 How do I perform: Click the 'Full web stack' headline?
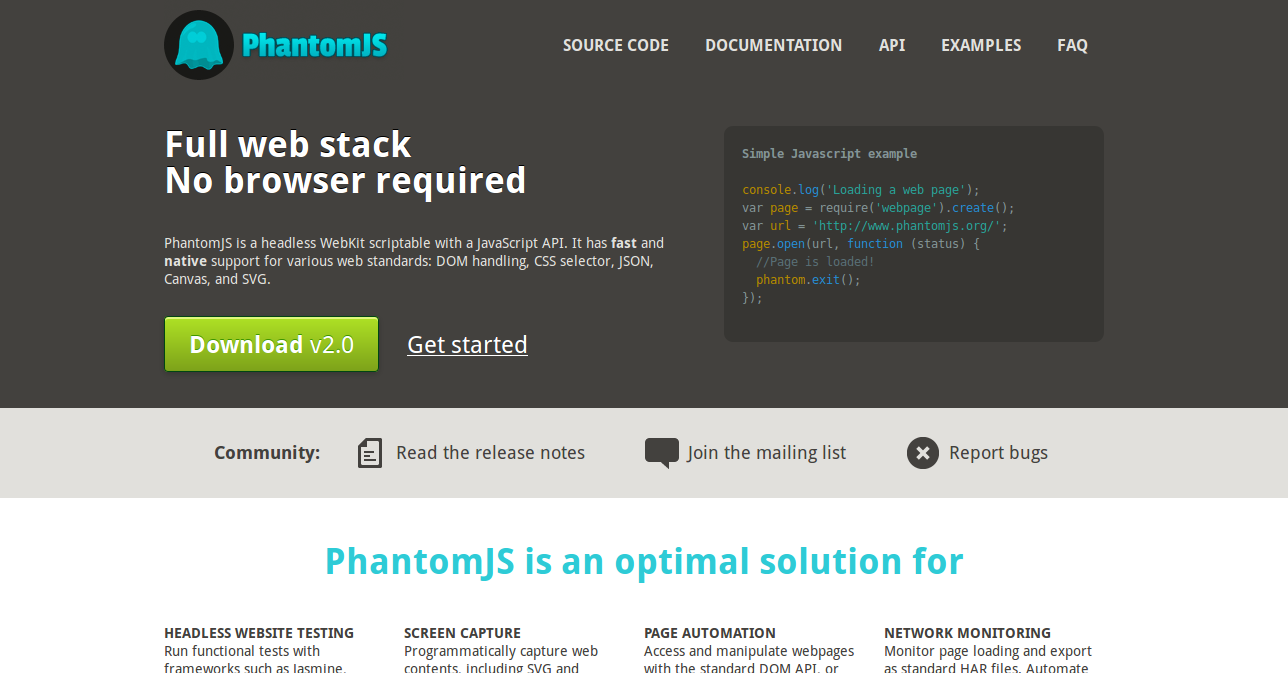point(288,145)
